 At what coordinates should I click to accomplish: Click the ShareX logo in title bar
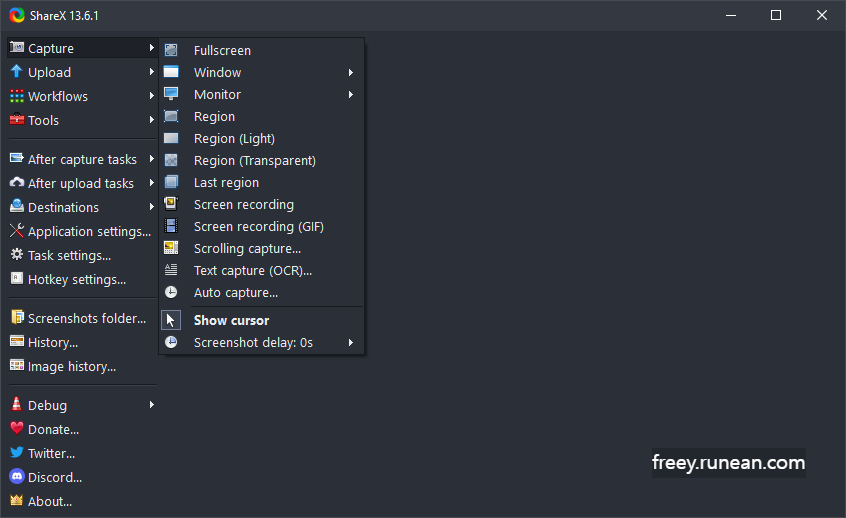tap(17, 15)
